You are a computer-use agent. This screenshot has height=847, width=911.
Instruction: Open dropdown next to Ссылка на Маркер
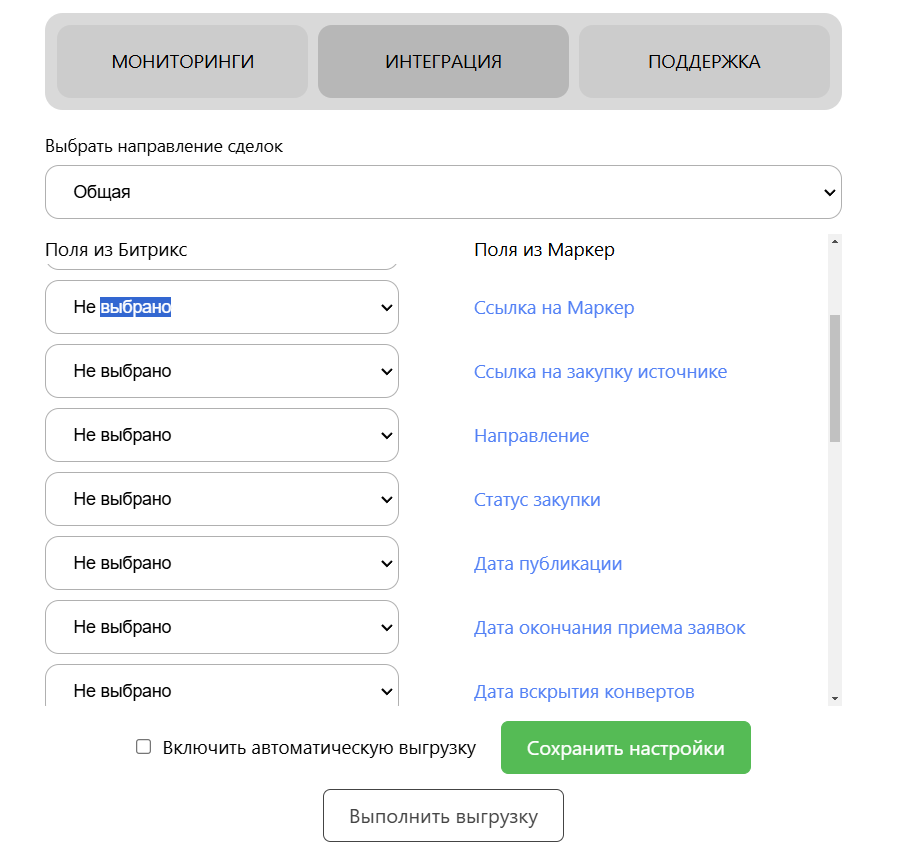coord(222,308)
